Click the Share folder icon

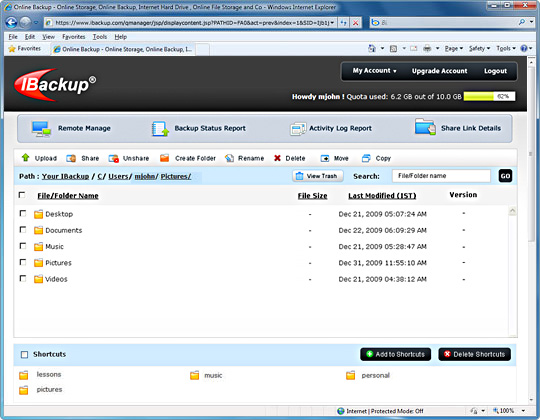tap(71, 158)
